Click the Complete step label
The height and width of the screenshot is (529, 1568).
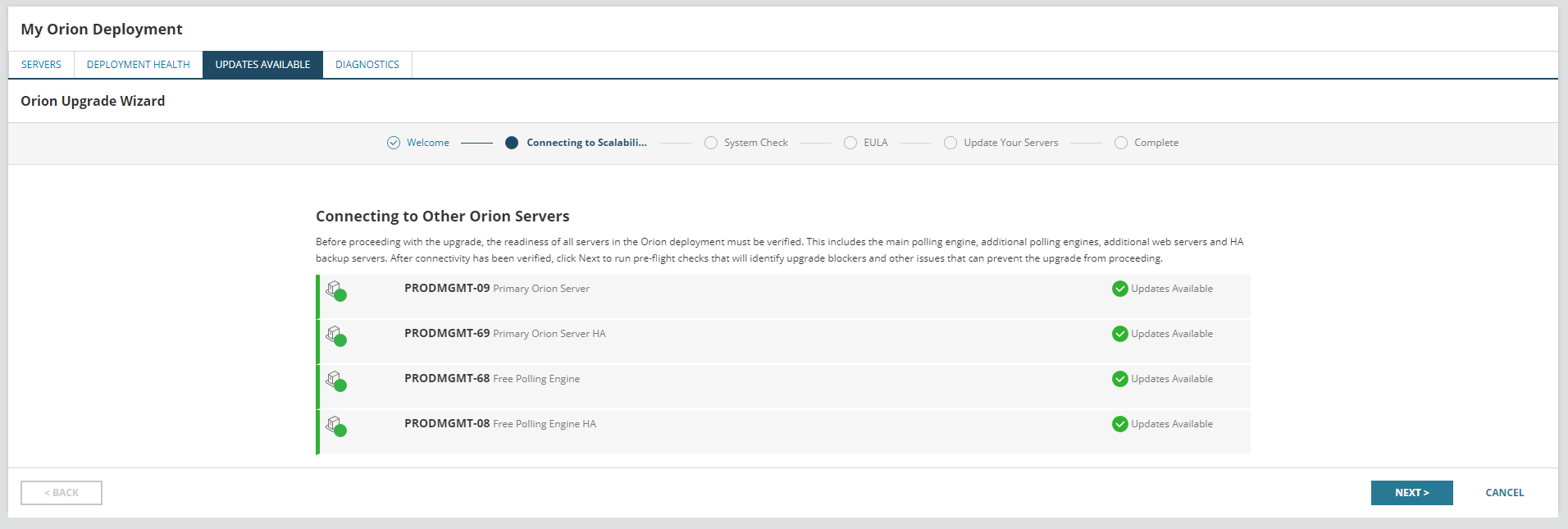pyautogui.click(x=1156, y=143)
